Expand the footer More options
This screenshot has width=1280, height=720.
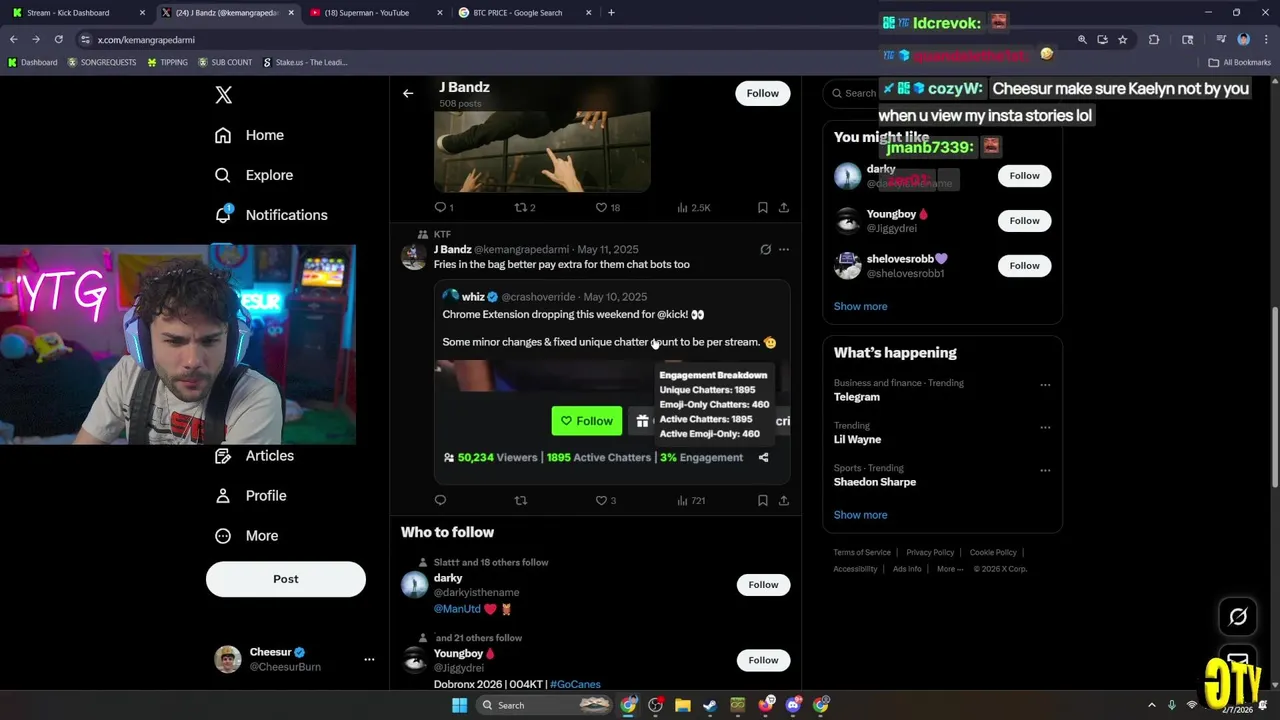pos(950,569)
